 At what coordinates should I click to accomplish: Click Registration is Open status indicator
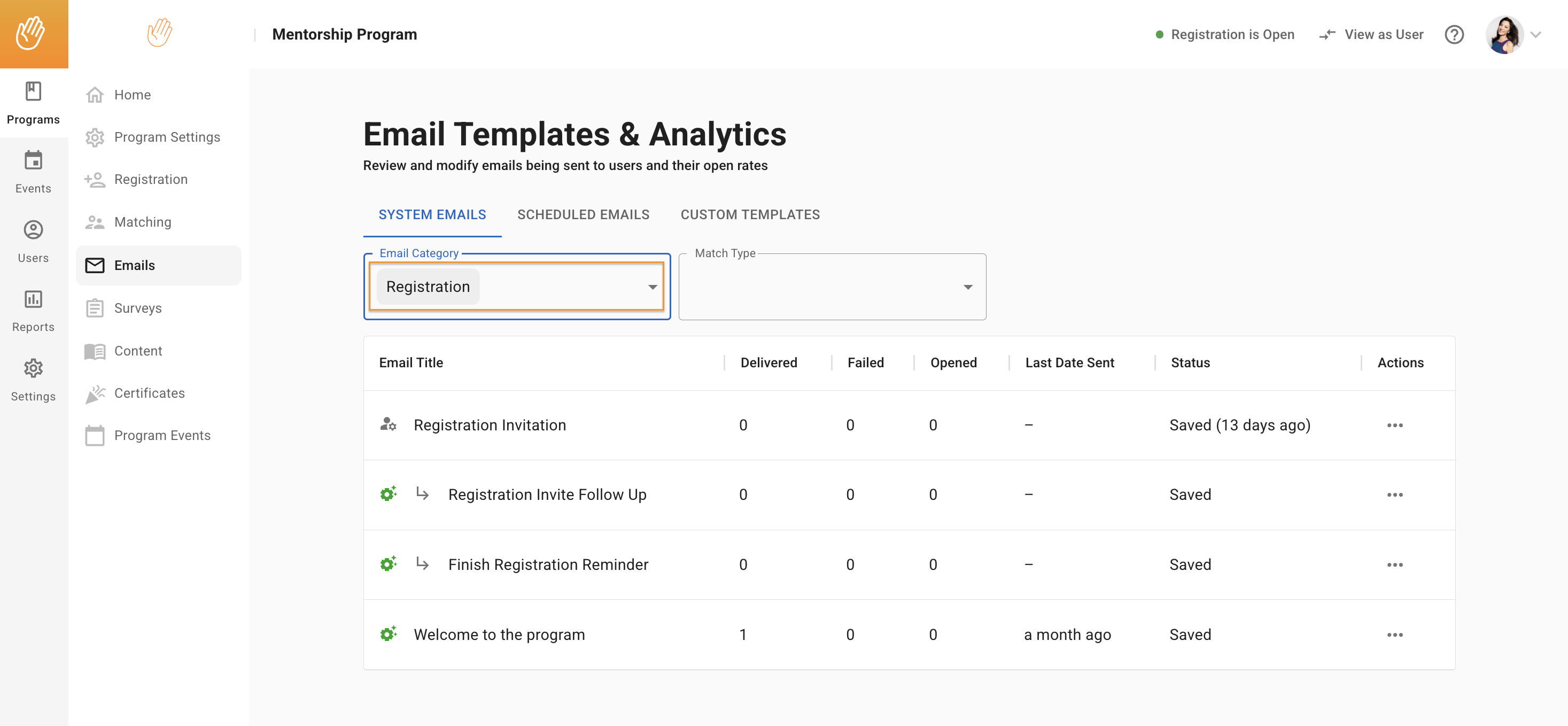coord(1225,35)
